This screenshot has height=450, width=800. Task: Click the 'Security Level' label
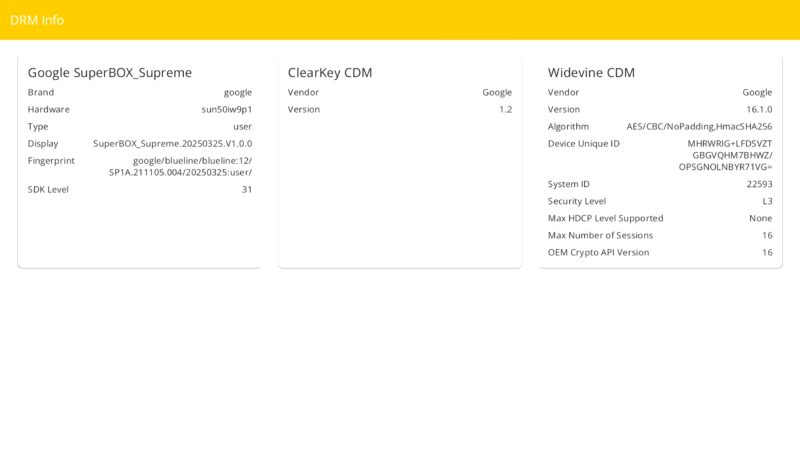(577, 201)
